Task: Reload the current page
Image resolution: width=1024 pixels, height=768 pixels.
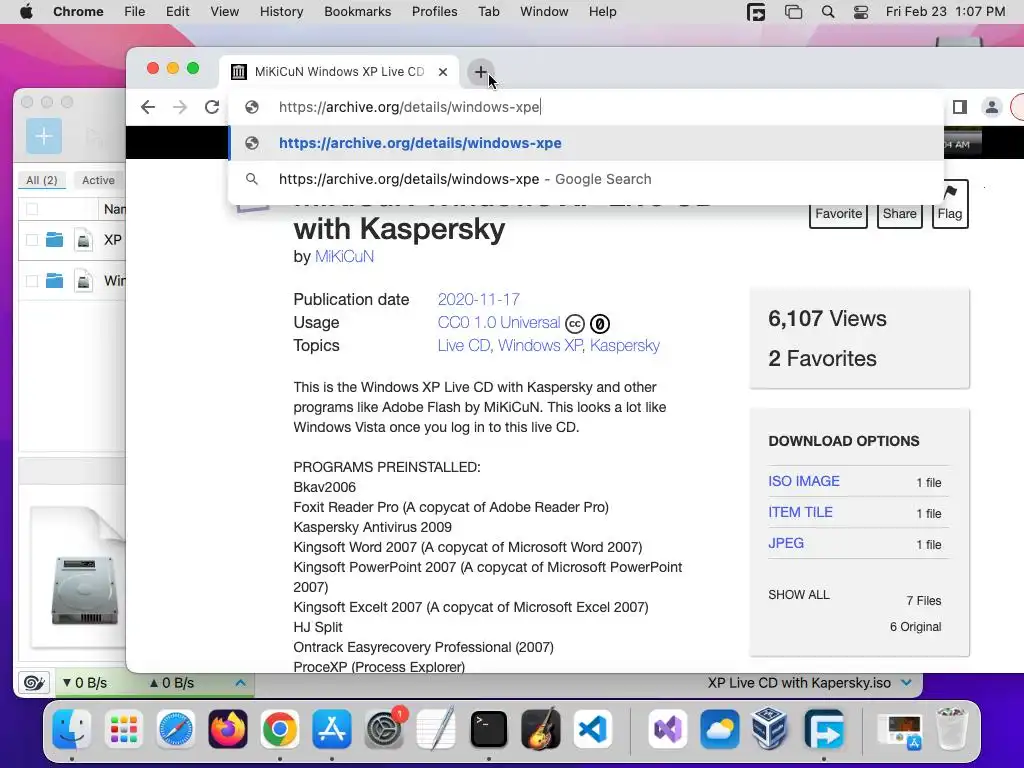Action: click(212, 107)
